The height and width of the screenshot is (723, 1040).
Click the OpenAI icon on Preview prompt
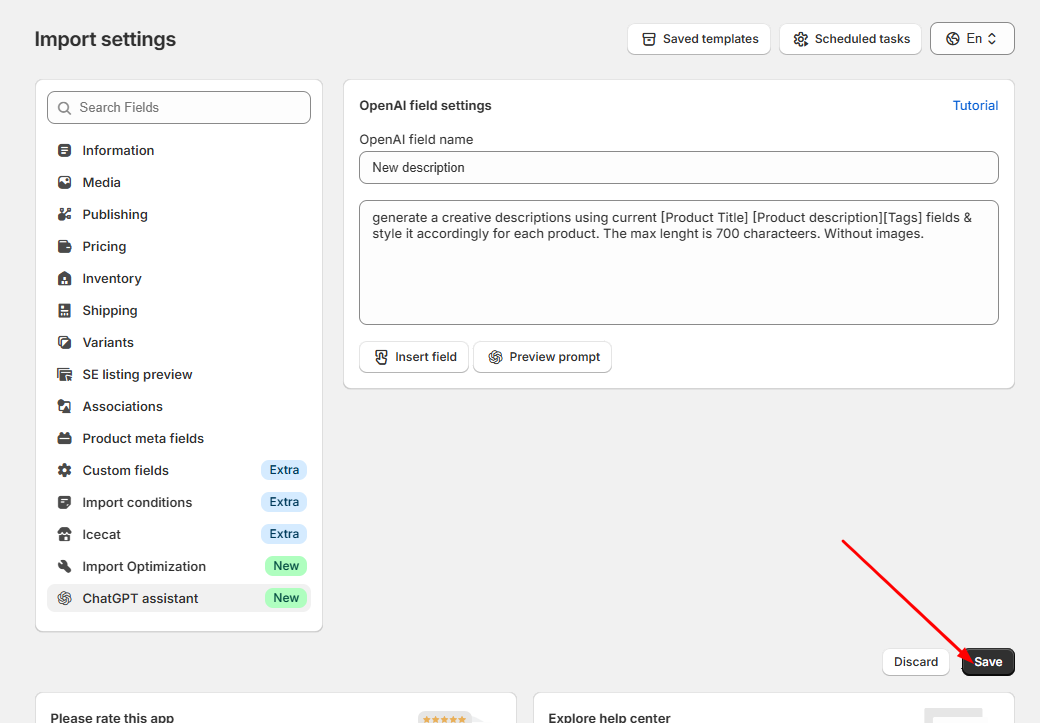click(x=495, y=358)
